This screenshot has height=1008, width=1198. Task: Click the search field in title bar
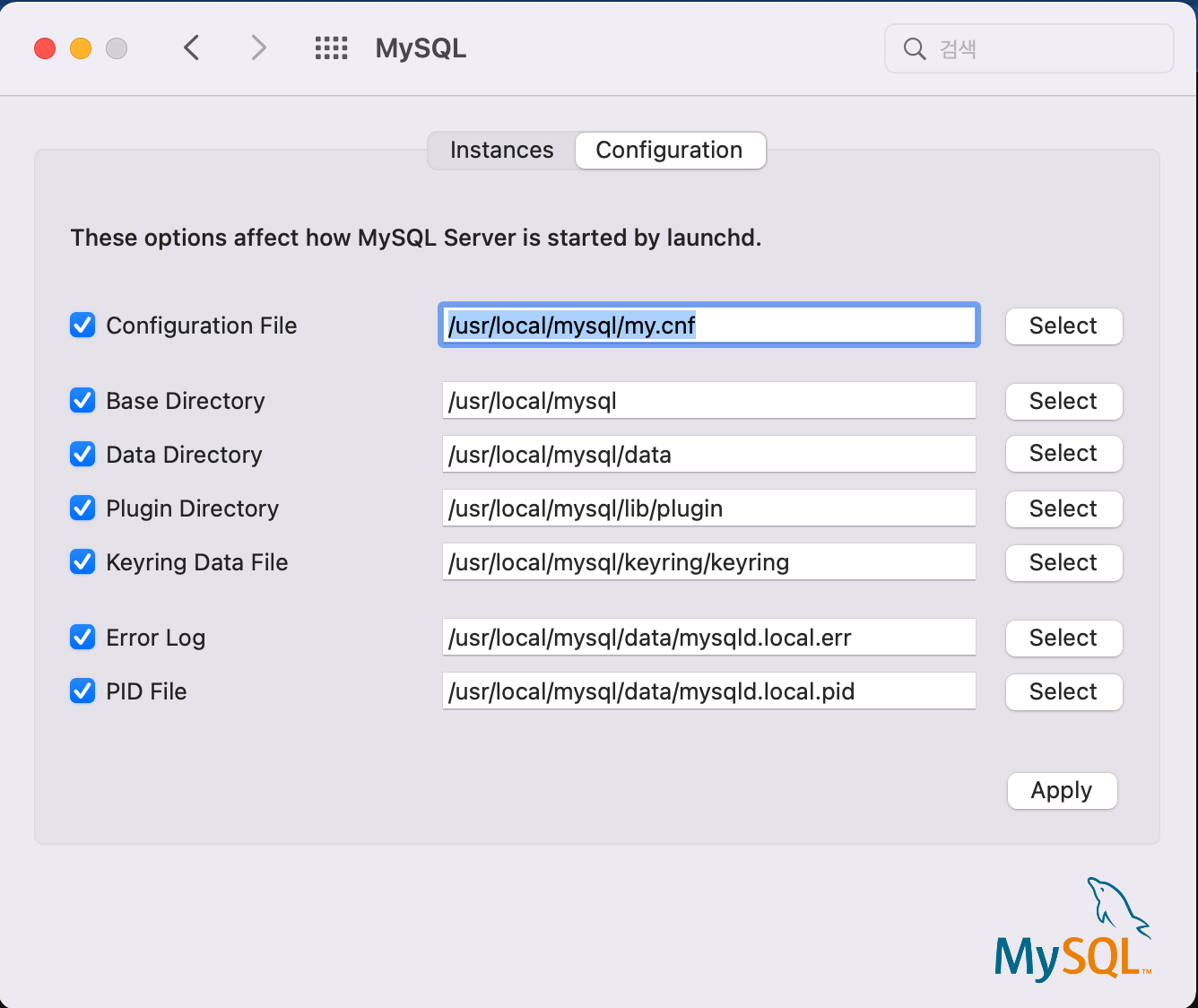(1029, 48)
